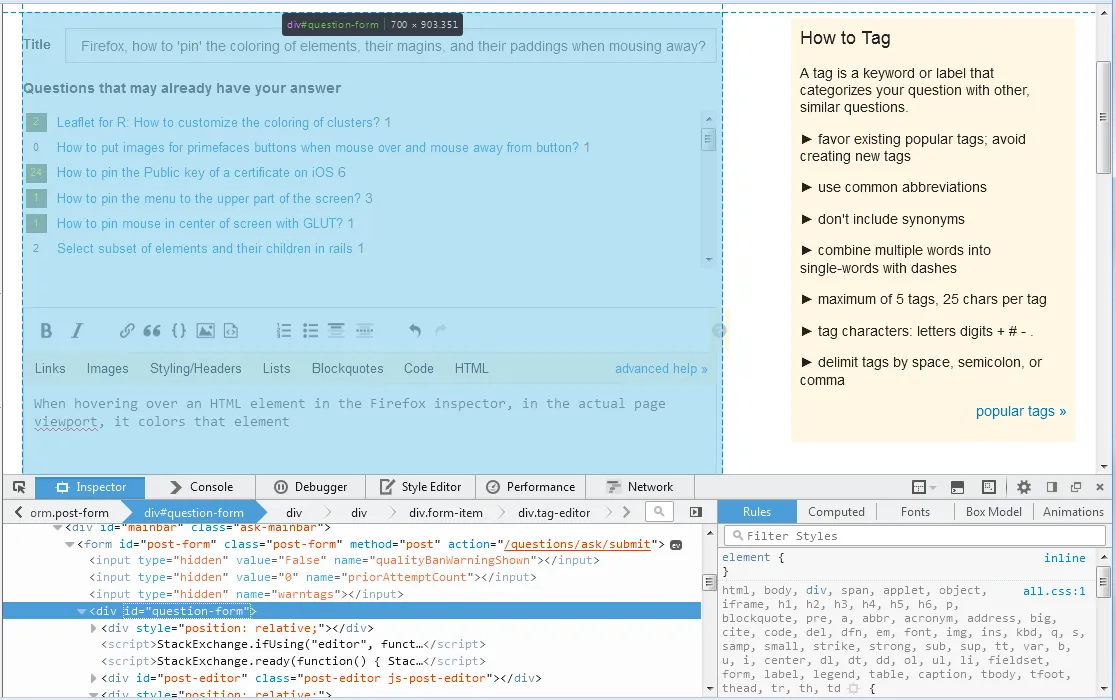Switch to the Computed sidebar tab
The image size is (1116, 700).
point(836,512)
